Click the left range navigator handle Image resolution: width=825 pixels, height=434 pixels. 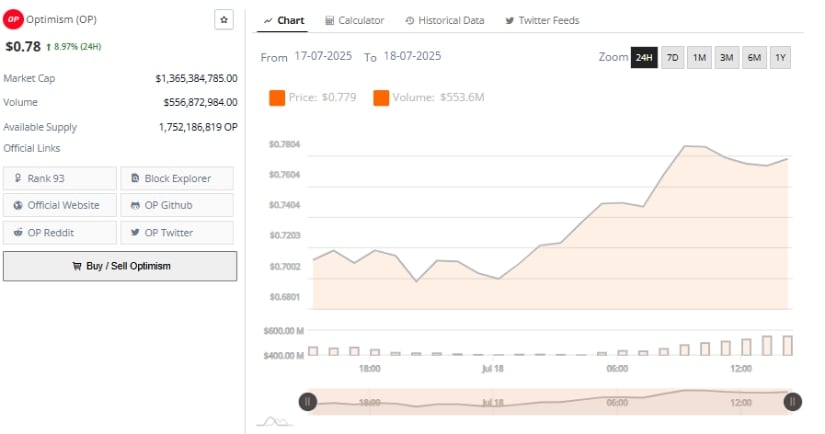tap(308, 402)
